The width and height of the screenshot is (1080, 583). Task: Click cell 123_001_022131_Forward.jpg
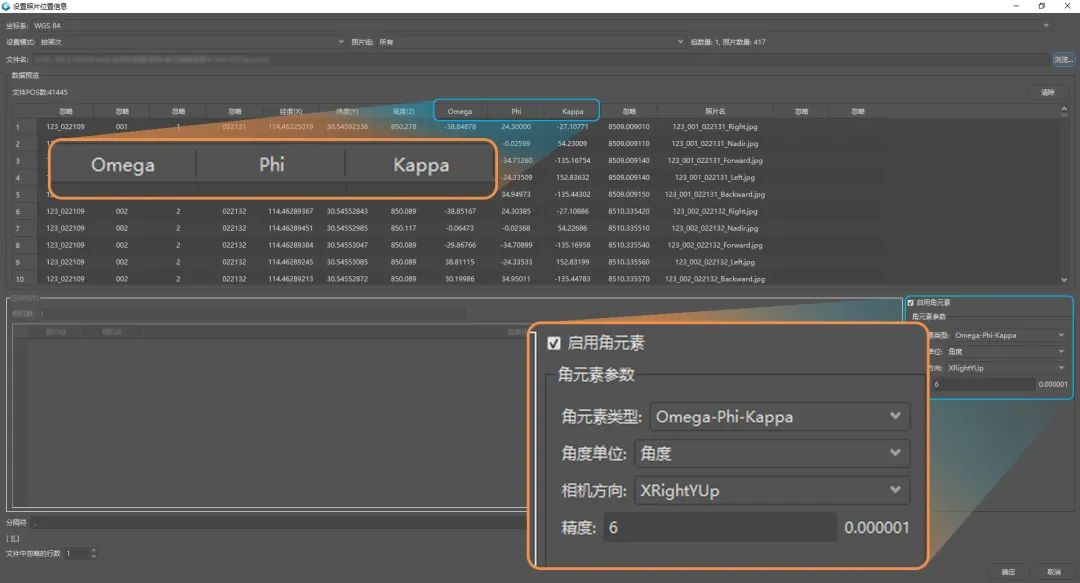coord(715,161)
